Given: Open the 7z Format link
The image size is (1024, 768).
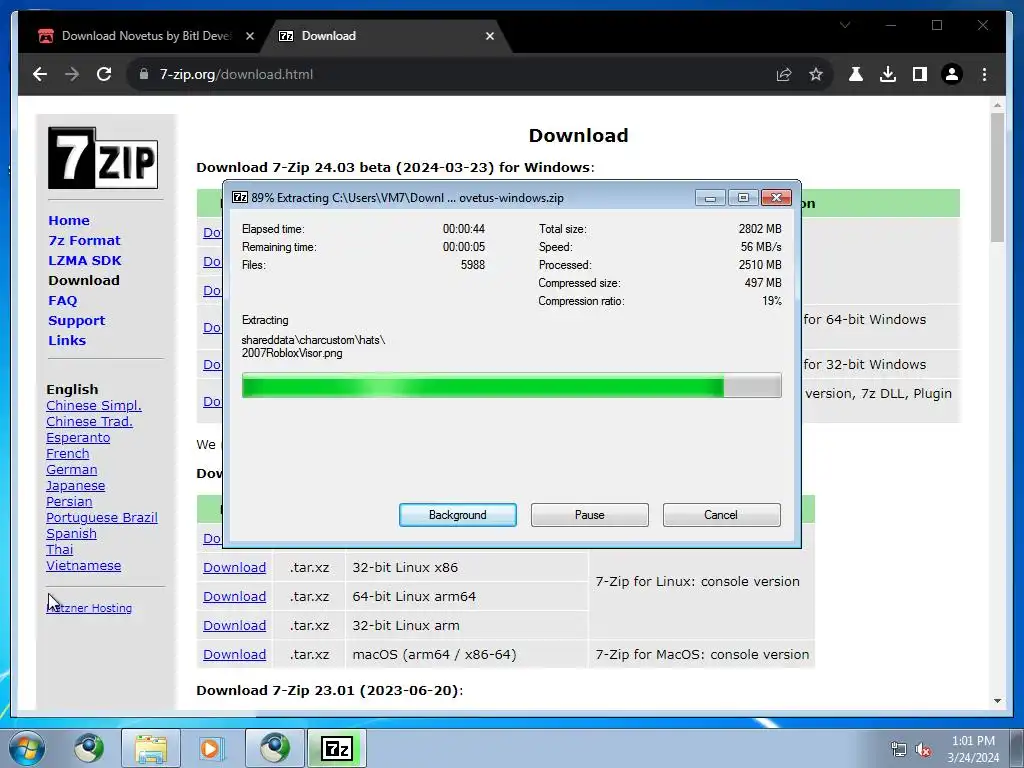Looking at the screenshot, I should coord(84,240).
